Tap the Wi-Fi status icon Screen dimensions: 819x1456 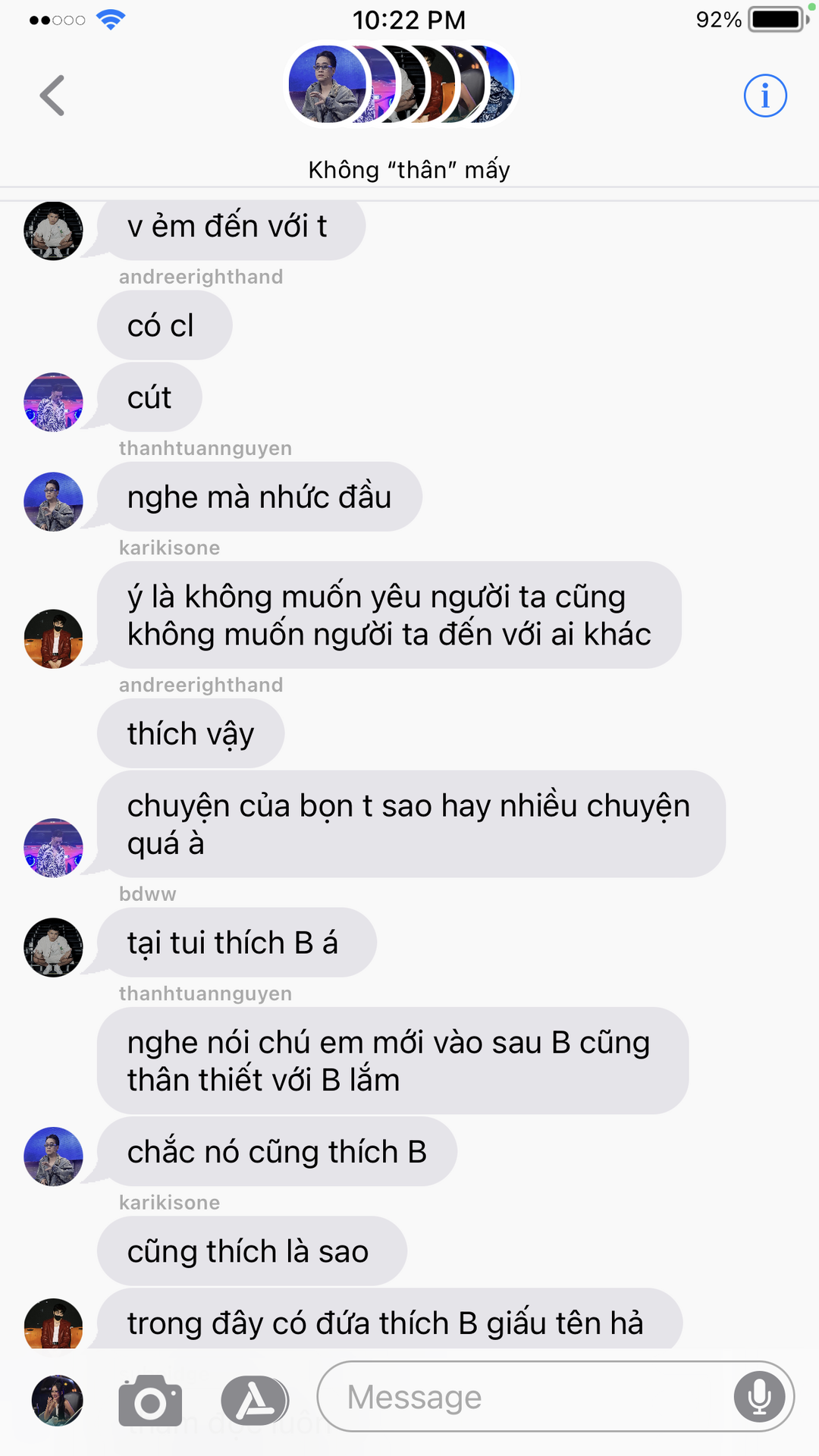point(111,20)
